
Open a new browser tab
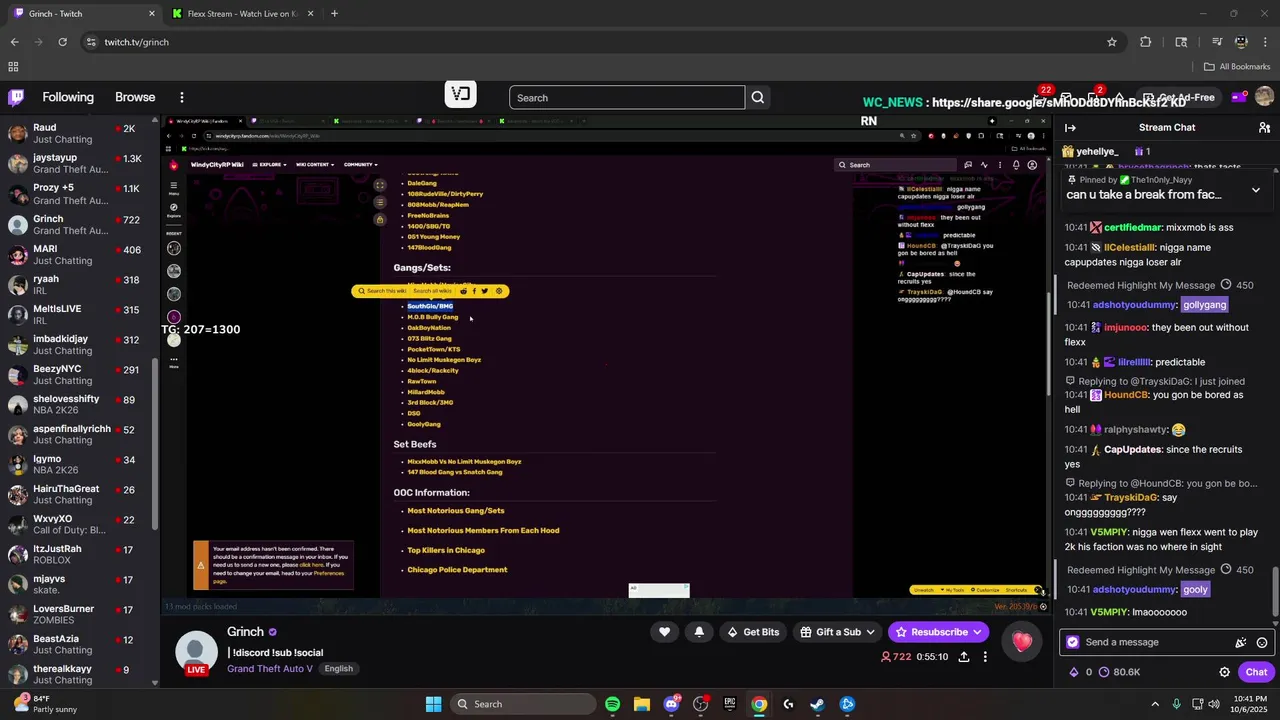point(334,14)
